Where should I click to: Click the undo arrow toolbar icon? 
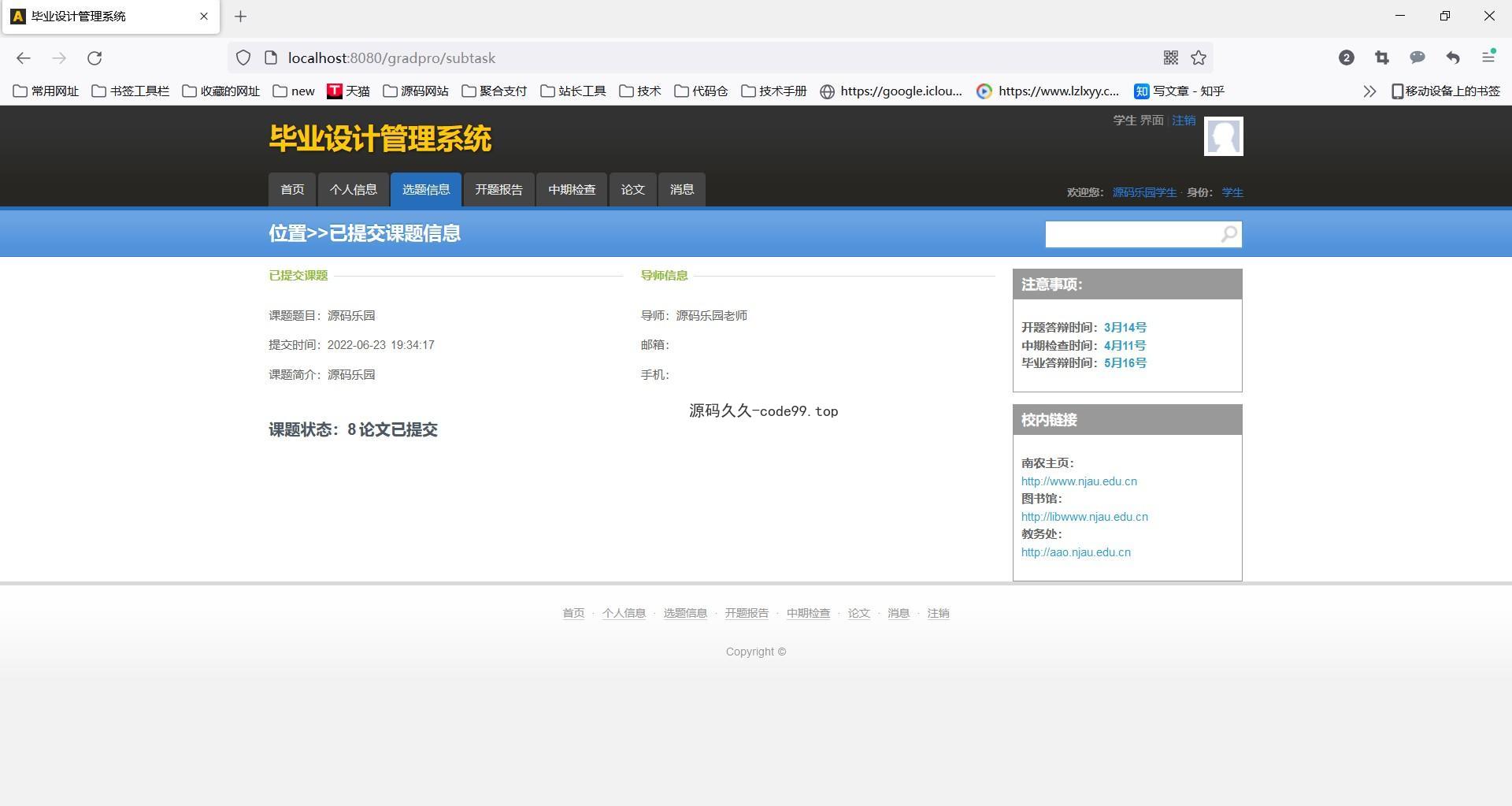(1453, 58)
